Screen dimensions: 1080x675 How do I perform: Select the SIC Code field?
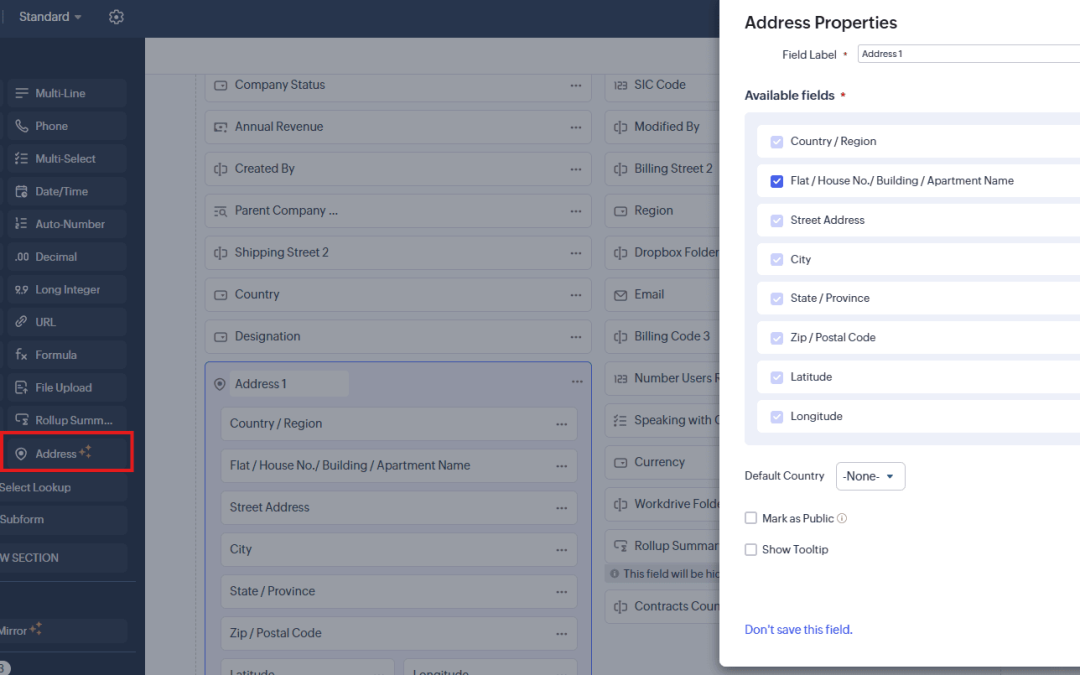(663, 85)
